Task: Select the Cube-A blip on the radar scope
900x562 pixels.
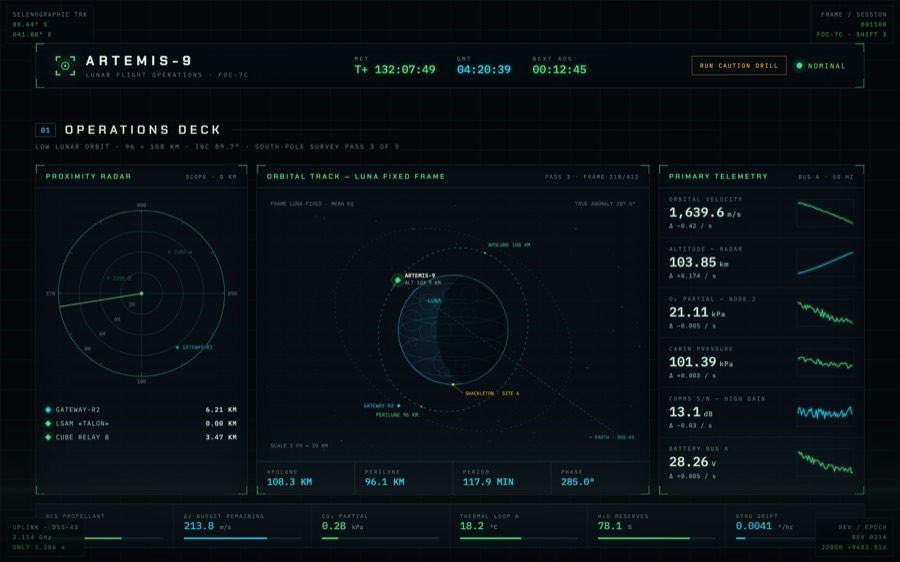Action: (x=169, y=252)
